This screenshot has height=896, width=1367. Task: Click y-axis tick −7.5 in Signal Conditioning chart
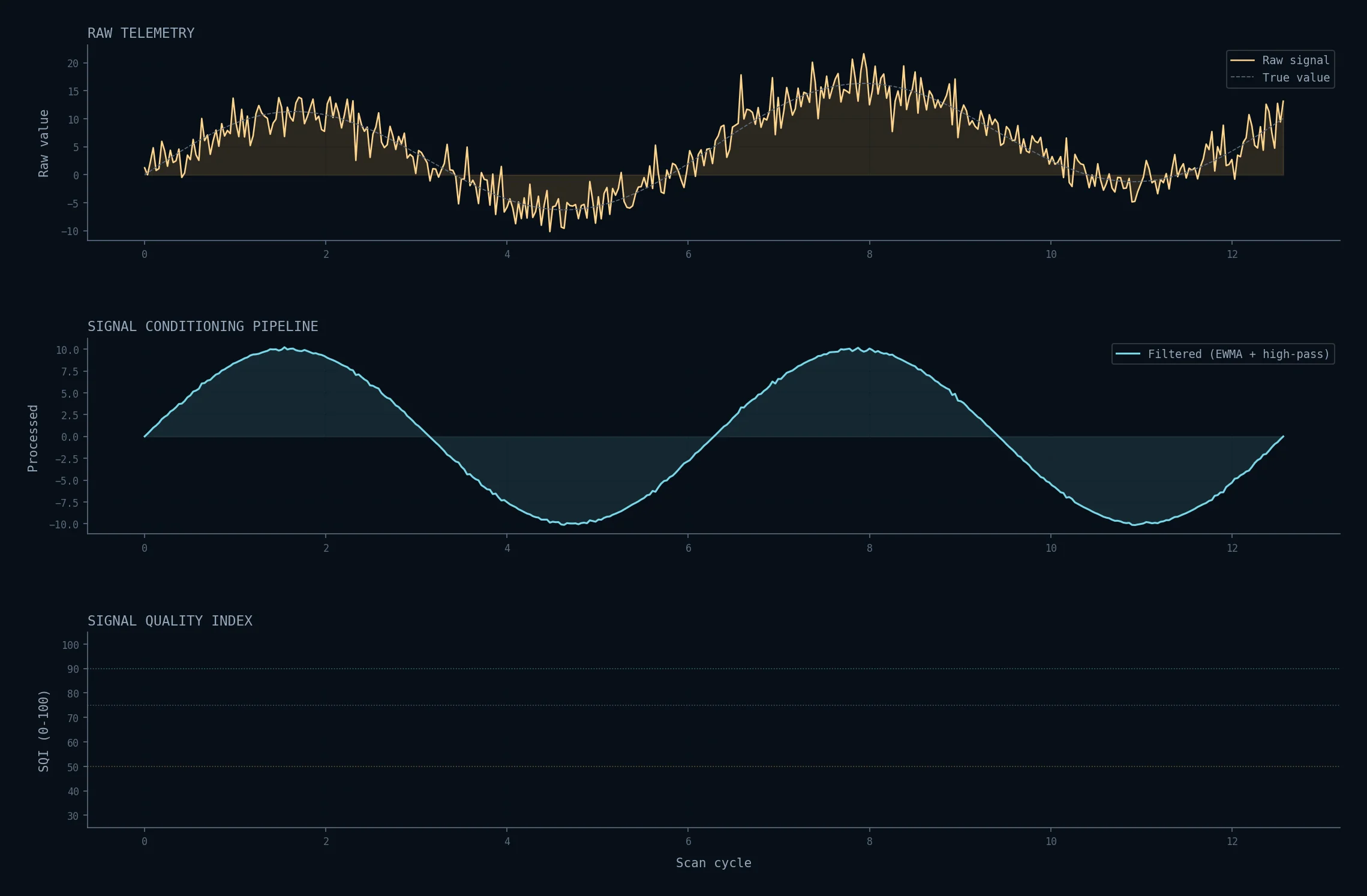(x=67, y=503)
